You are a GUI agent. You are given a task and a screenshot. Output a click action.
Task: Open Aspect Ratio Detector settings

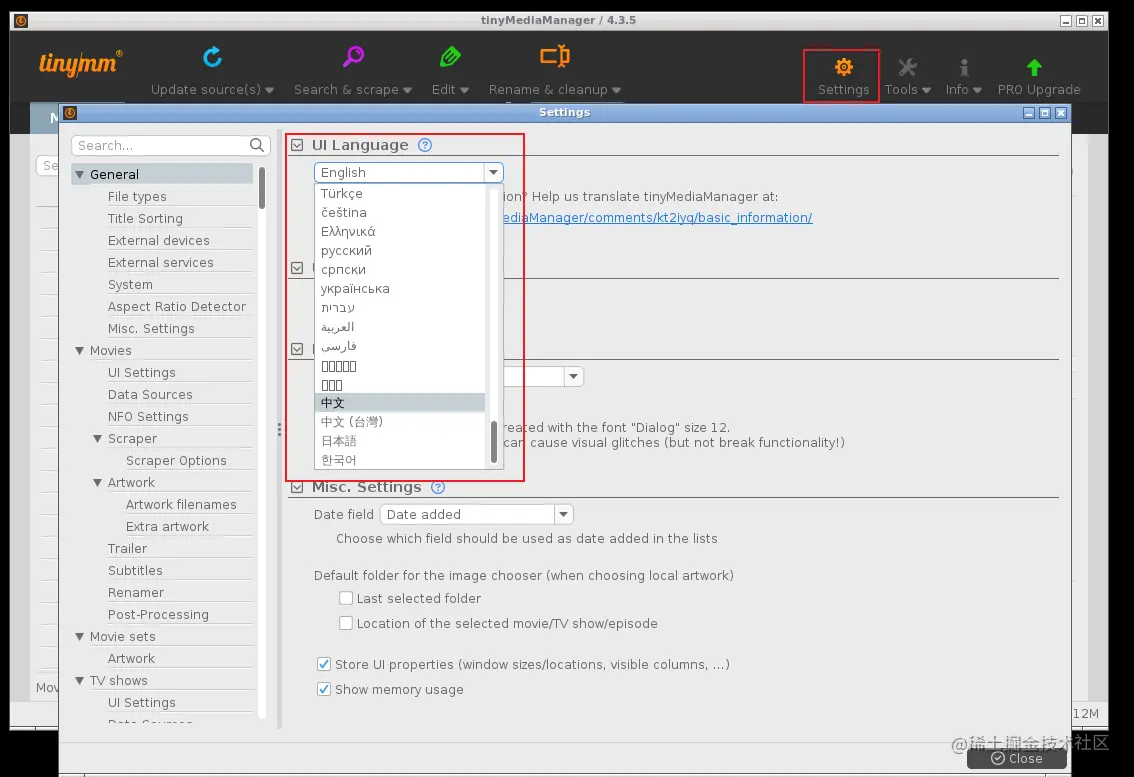click(x=176, y=307)
